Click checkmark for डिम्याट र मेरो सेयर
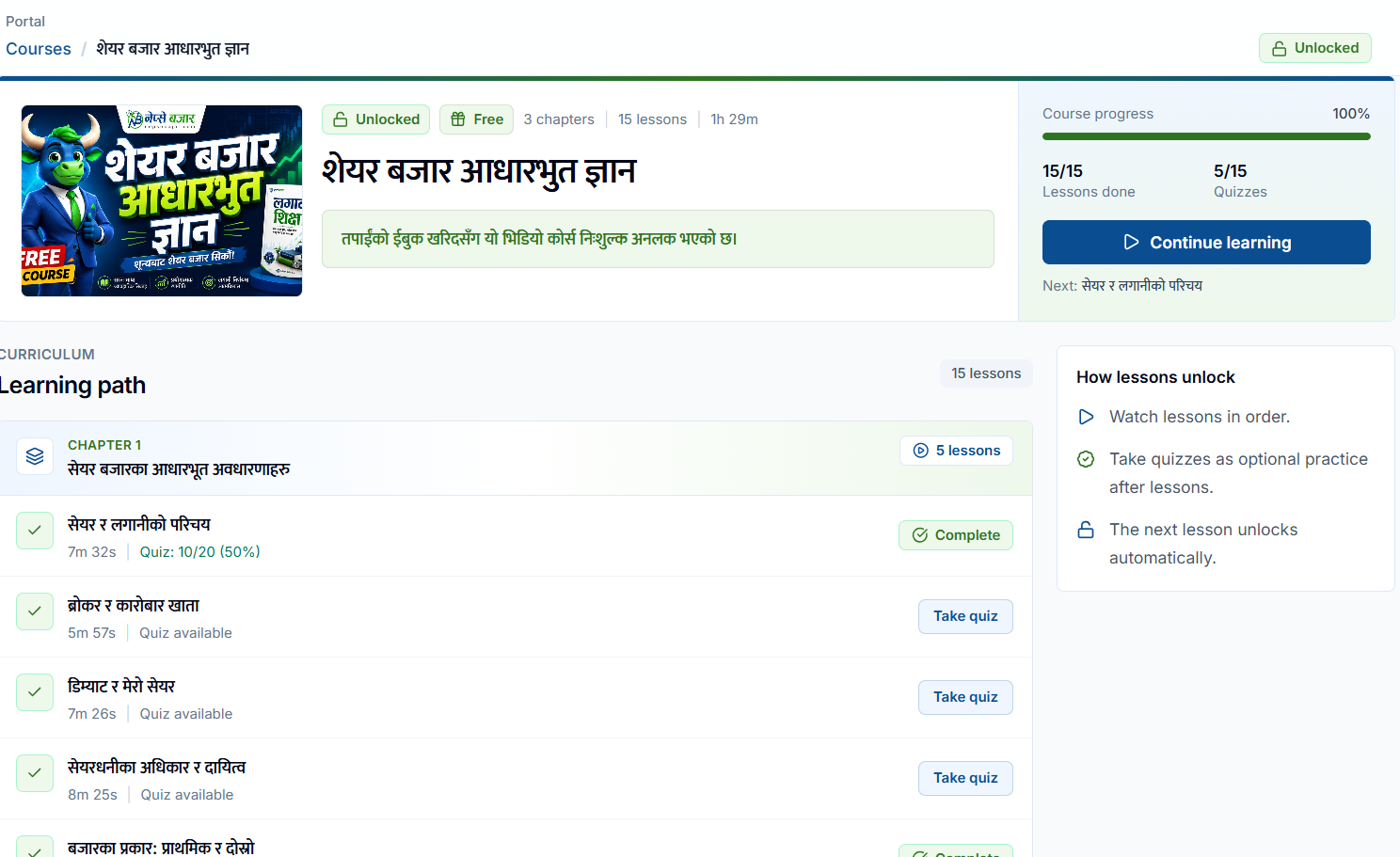 35,691
